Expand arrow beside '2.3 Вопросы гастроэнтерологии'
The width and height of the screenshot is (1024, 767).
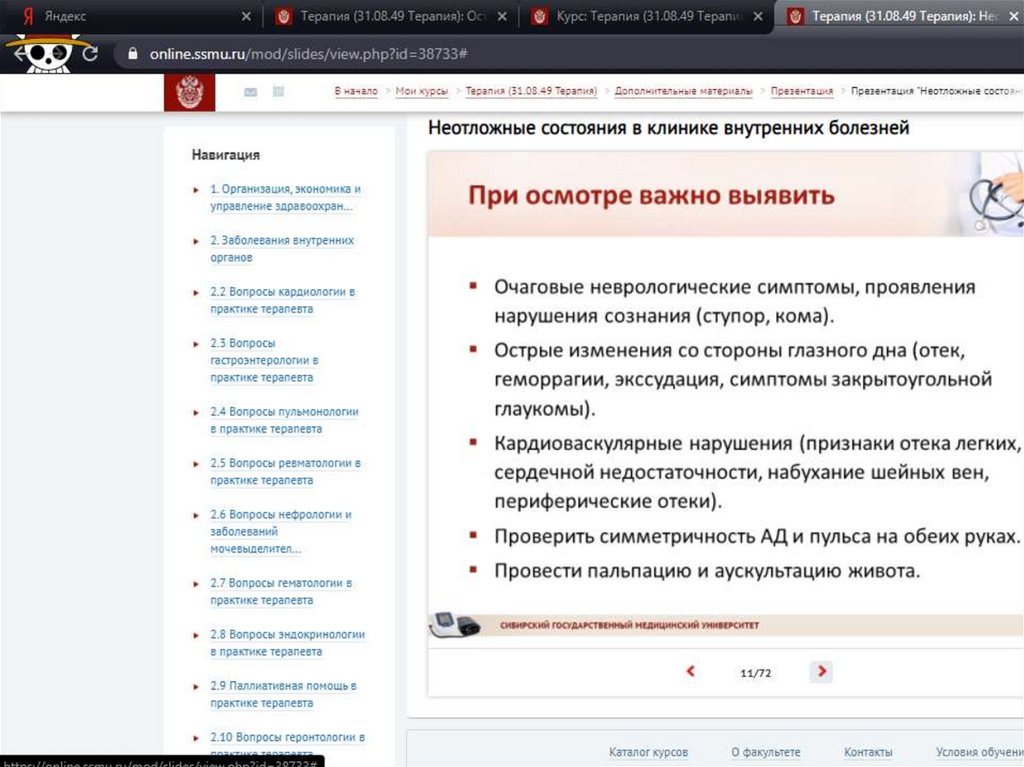(196, 344)
